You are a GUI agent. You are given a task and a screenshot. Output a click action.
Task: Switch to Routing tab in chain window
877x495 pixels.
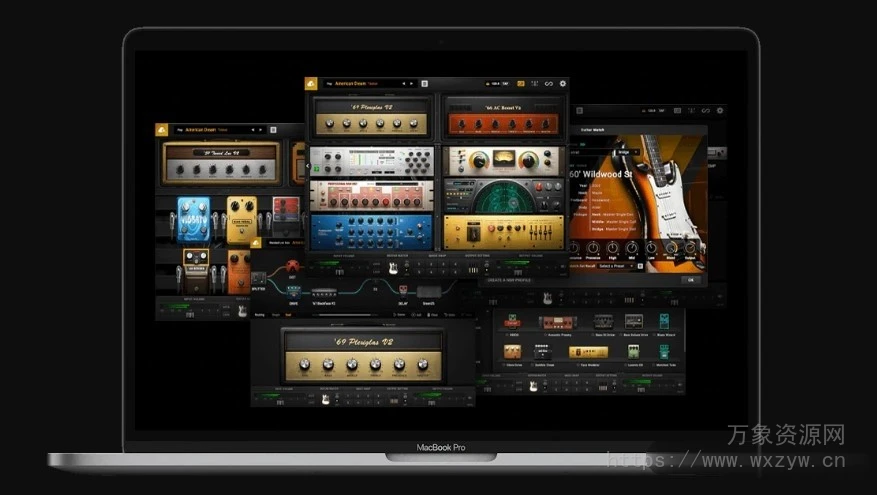[260, 315]
